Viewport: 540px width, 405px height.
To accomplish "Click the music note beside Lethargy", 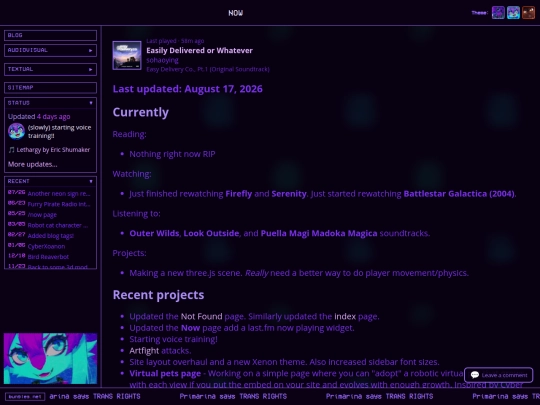I will pyautogui.click(x=11, y=150).
